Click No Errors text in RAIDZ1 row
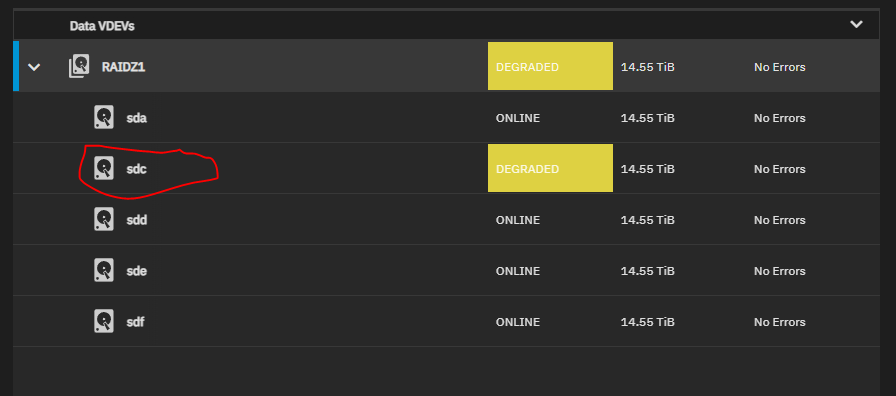Image resolution: width=896 pixels, height=396 pixels. [779, 67]
